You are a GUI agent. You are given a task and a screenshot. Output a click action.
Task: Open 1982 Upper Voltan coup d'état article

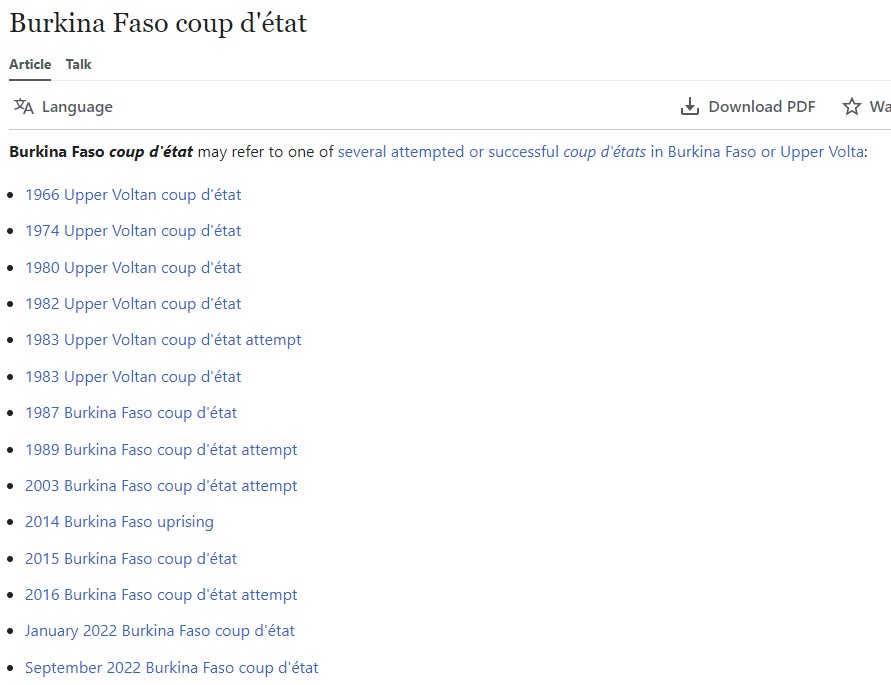[133, 304]
